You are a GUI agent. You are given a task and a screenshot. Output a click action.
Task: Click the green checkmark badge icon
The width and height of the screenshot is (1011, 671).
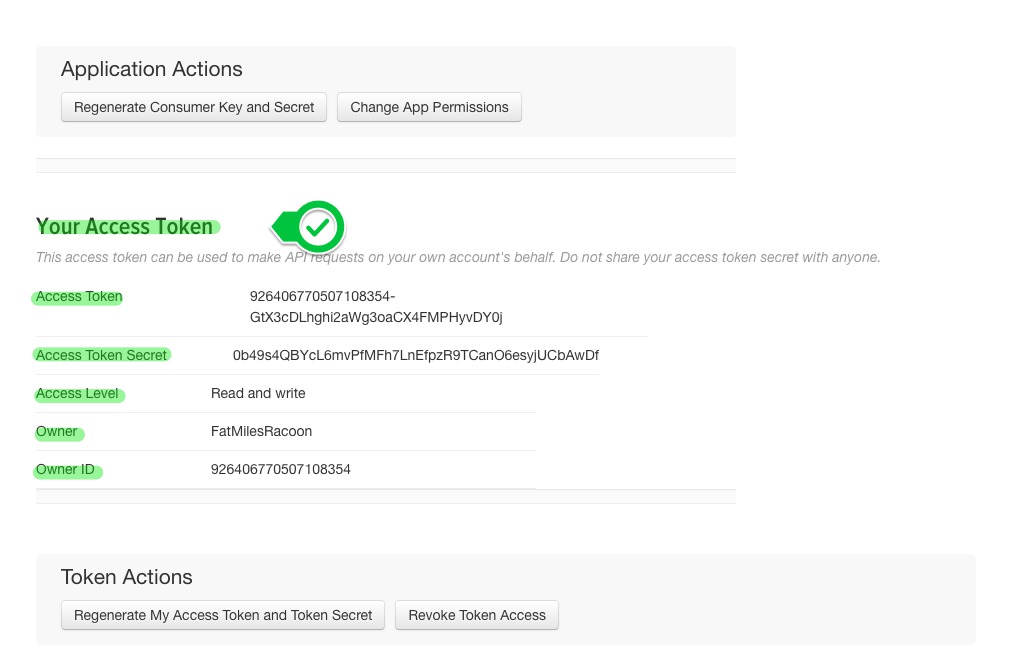tap(318, 227)
